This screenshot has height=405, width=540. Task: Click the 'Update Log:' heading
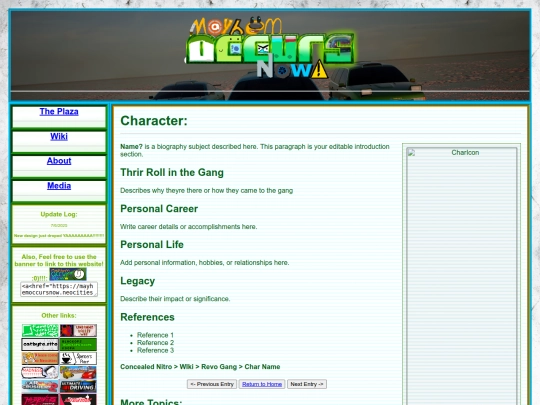(59, 214)
